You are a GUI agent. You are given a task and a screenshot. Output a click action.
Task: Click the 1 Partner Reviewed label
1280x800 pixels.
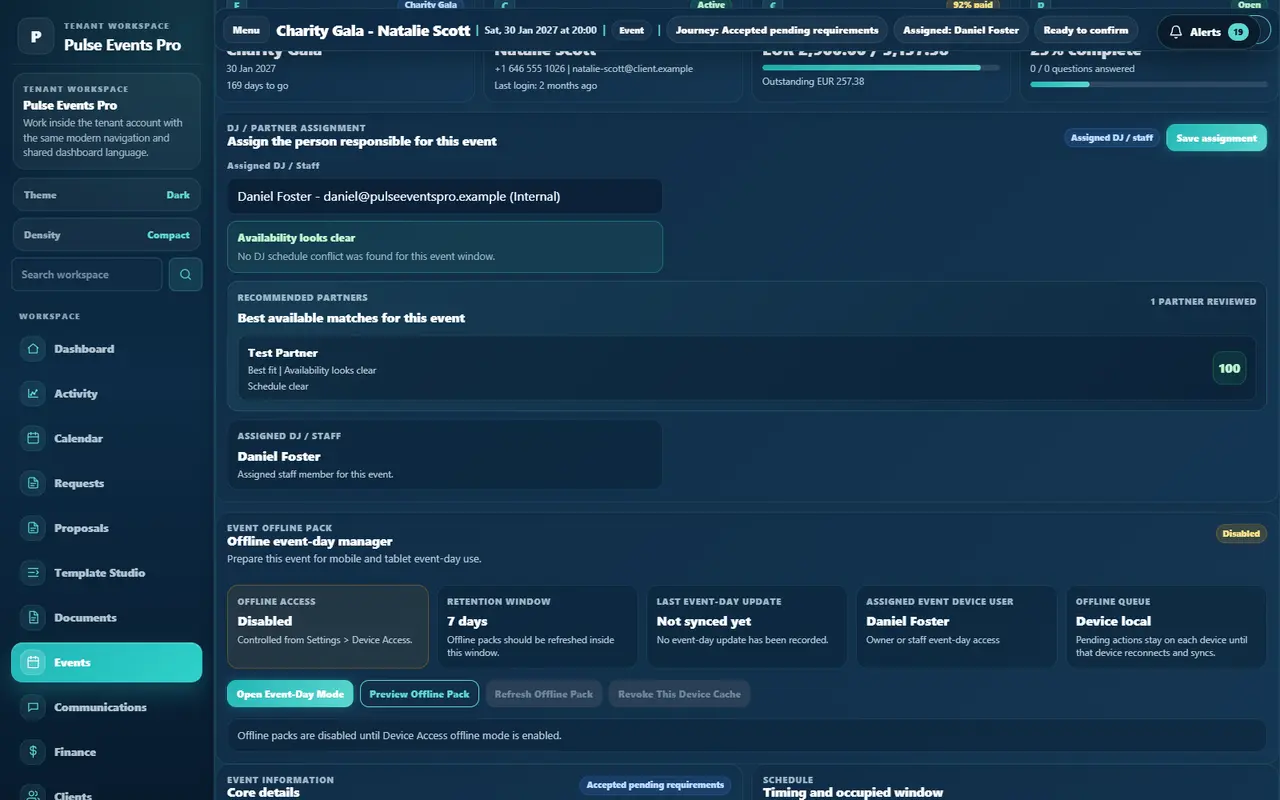coord(1203,301)
